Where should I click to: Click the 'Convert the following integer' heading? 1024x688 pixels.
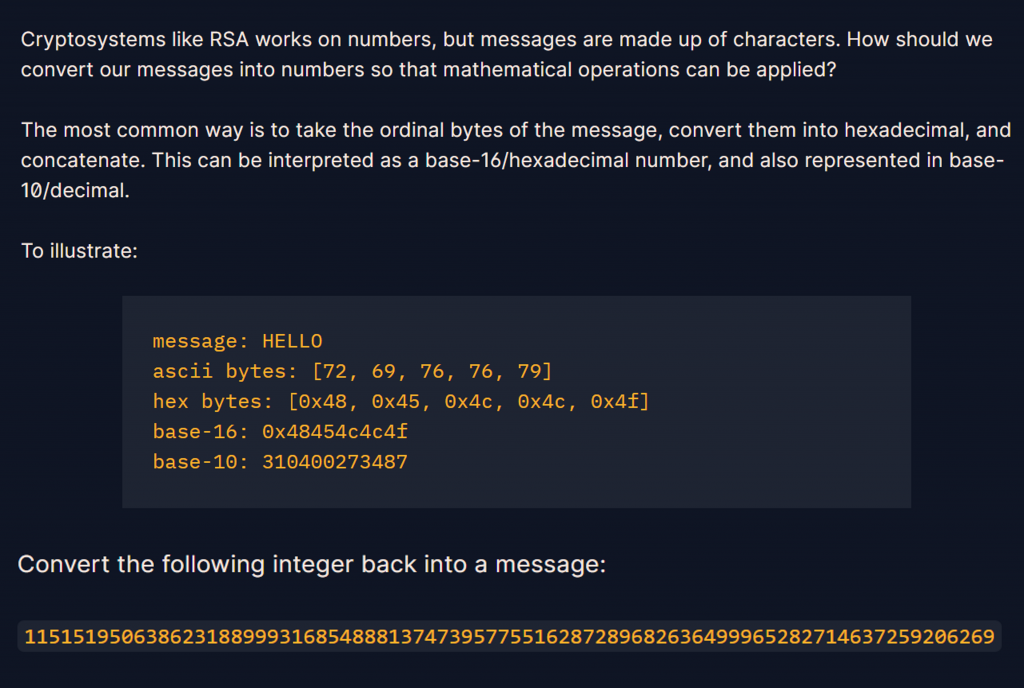(312, 564)
